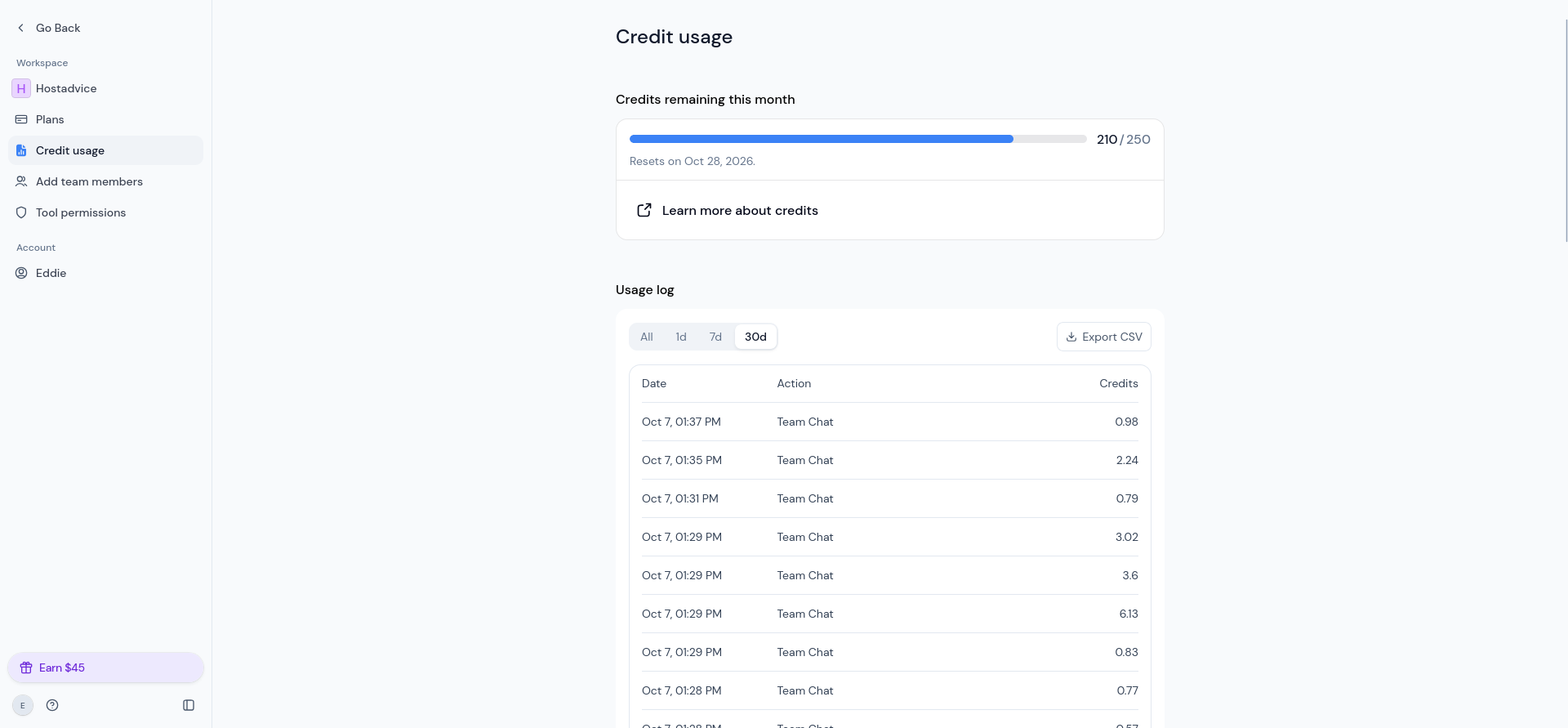Screen dimensions: 1568x728
Task: Click the Oct 7, 01:35 PM date cell
Action: (x=682, y=460)
